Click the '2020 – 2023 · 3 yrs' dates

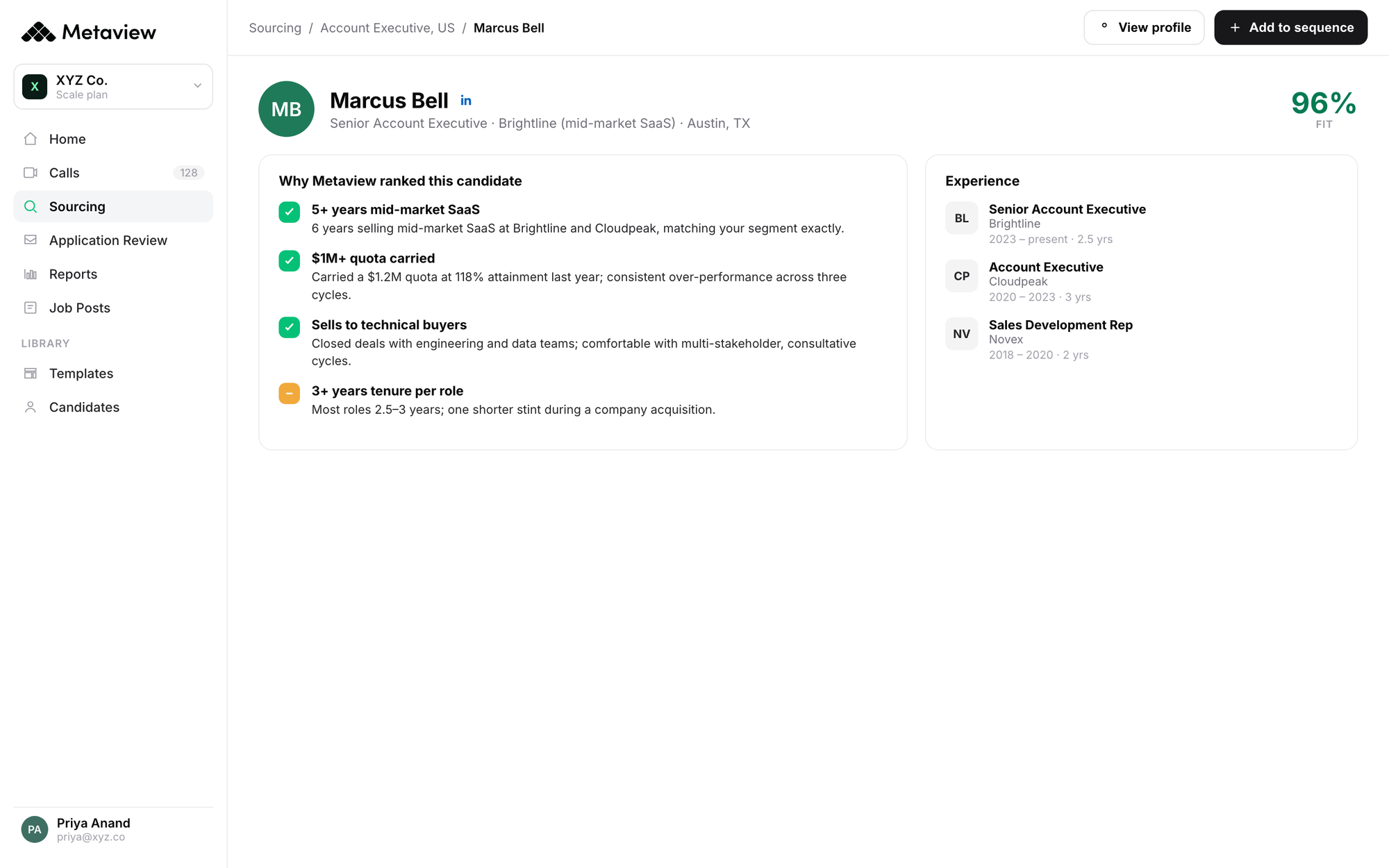pos(1040,297)
